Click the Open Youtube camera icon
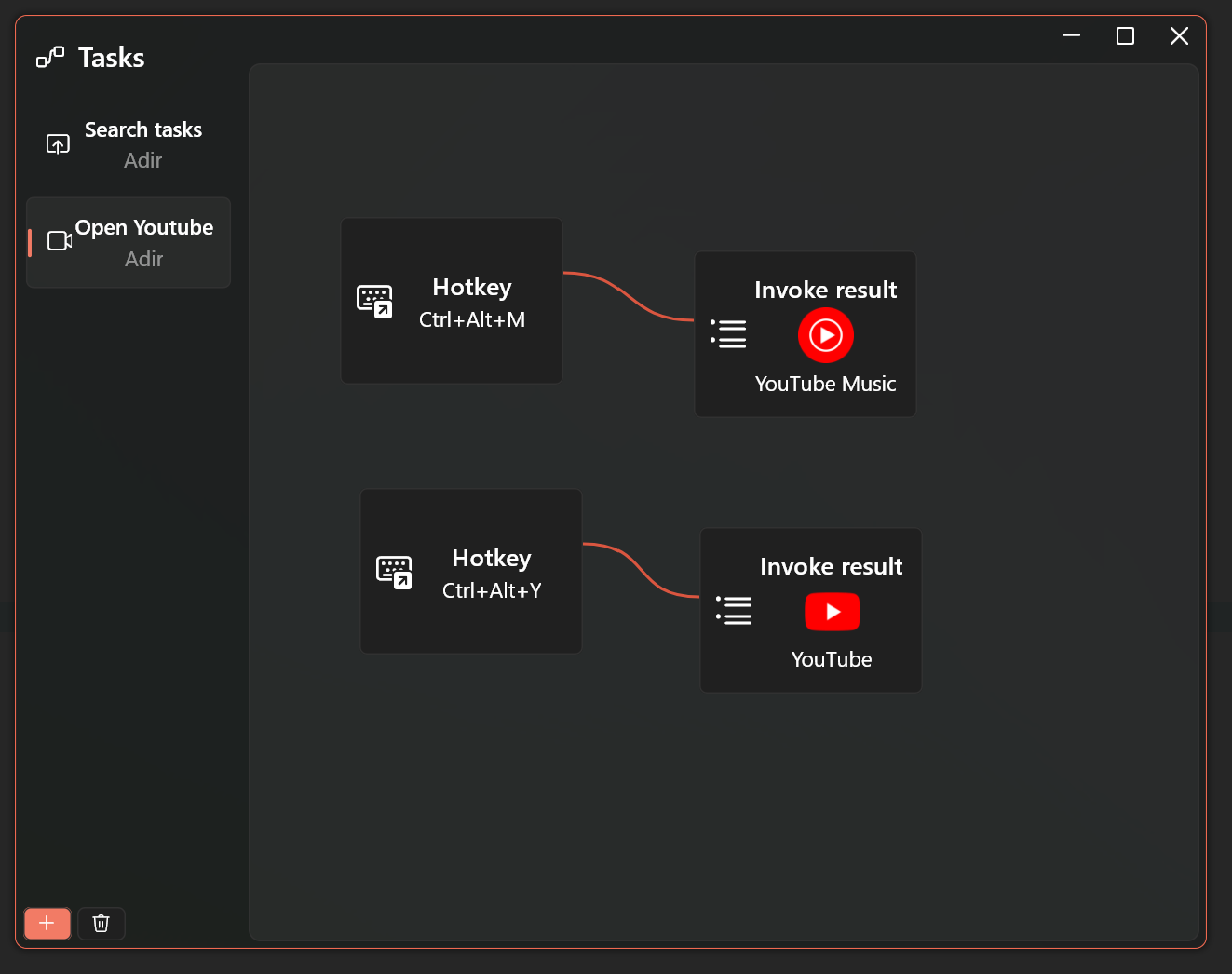Image resolution: width=1232 pixels, height=974 pixels. 60,241
